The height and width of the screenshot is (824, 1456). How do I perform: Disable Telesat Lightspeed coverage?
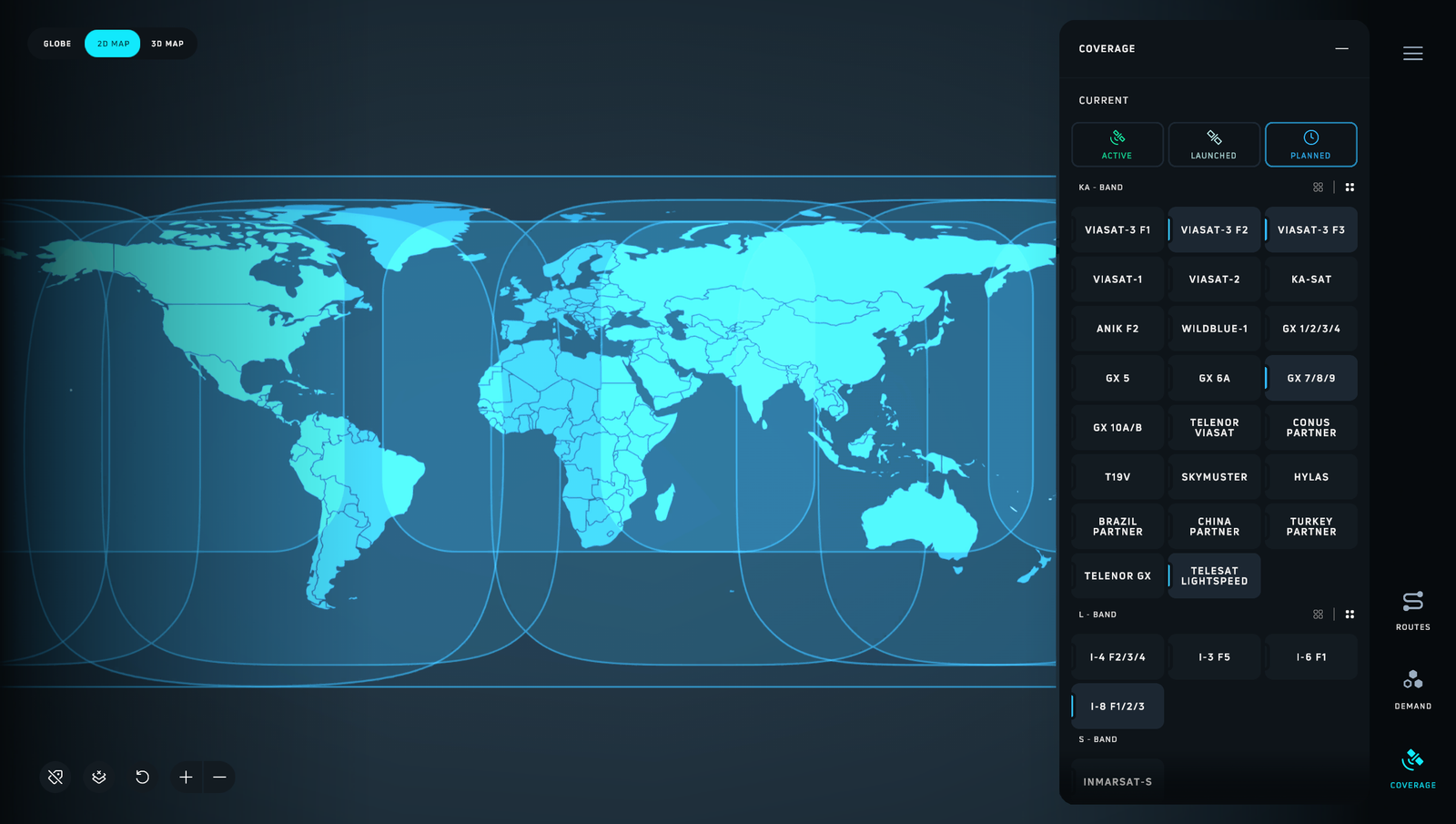[1214, 575]
